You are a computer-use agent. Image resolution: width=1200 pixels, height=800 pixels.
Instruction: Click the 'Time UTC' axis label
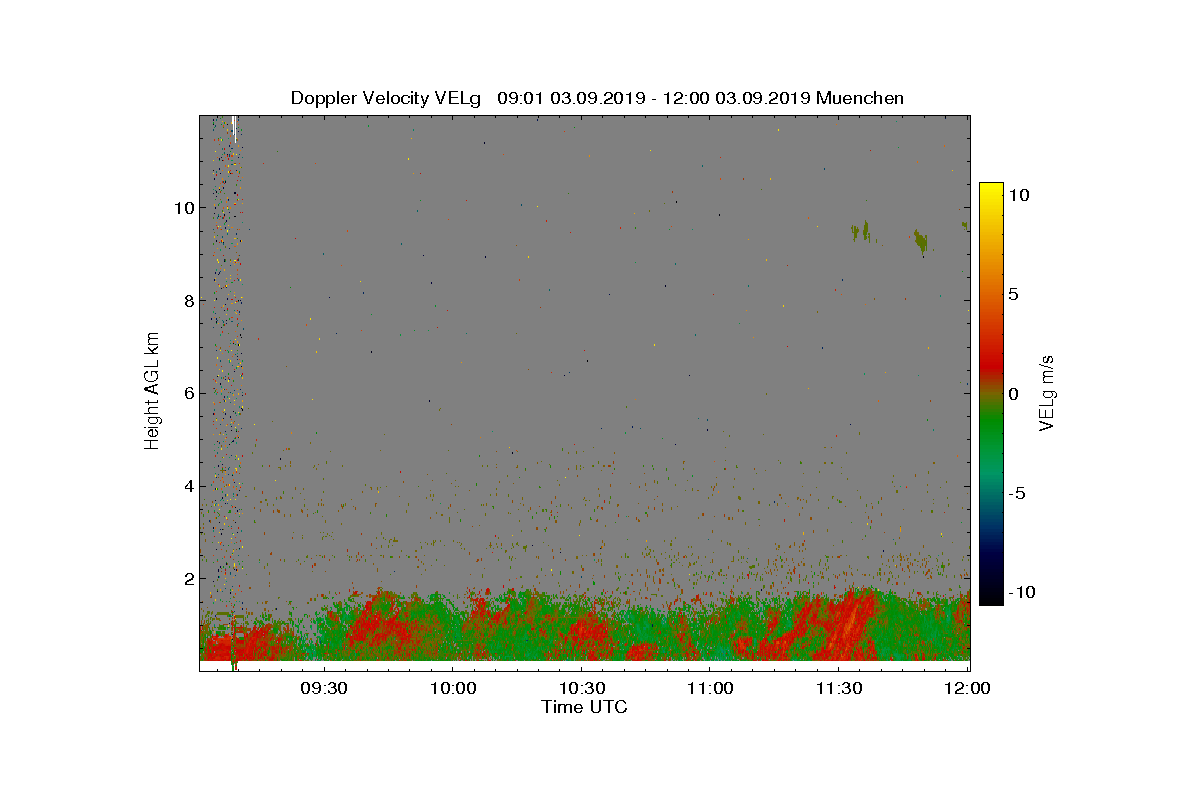584,707
